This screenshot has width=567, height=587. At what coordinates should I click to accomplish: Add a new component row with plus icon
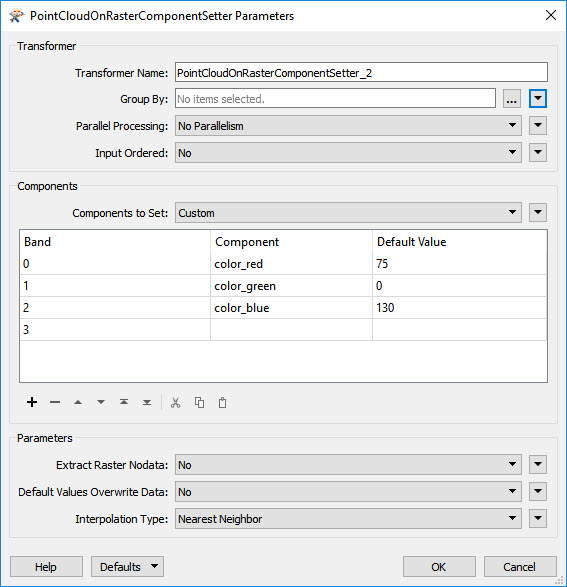(32, 402)
